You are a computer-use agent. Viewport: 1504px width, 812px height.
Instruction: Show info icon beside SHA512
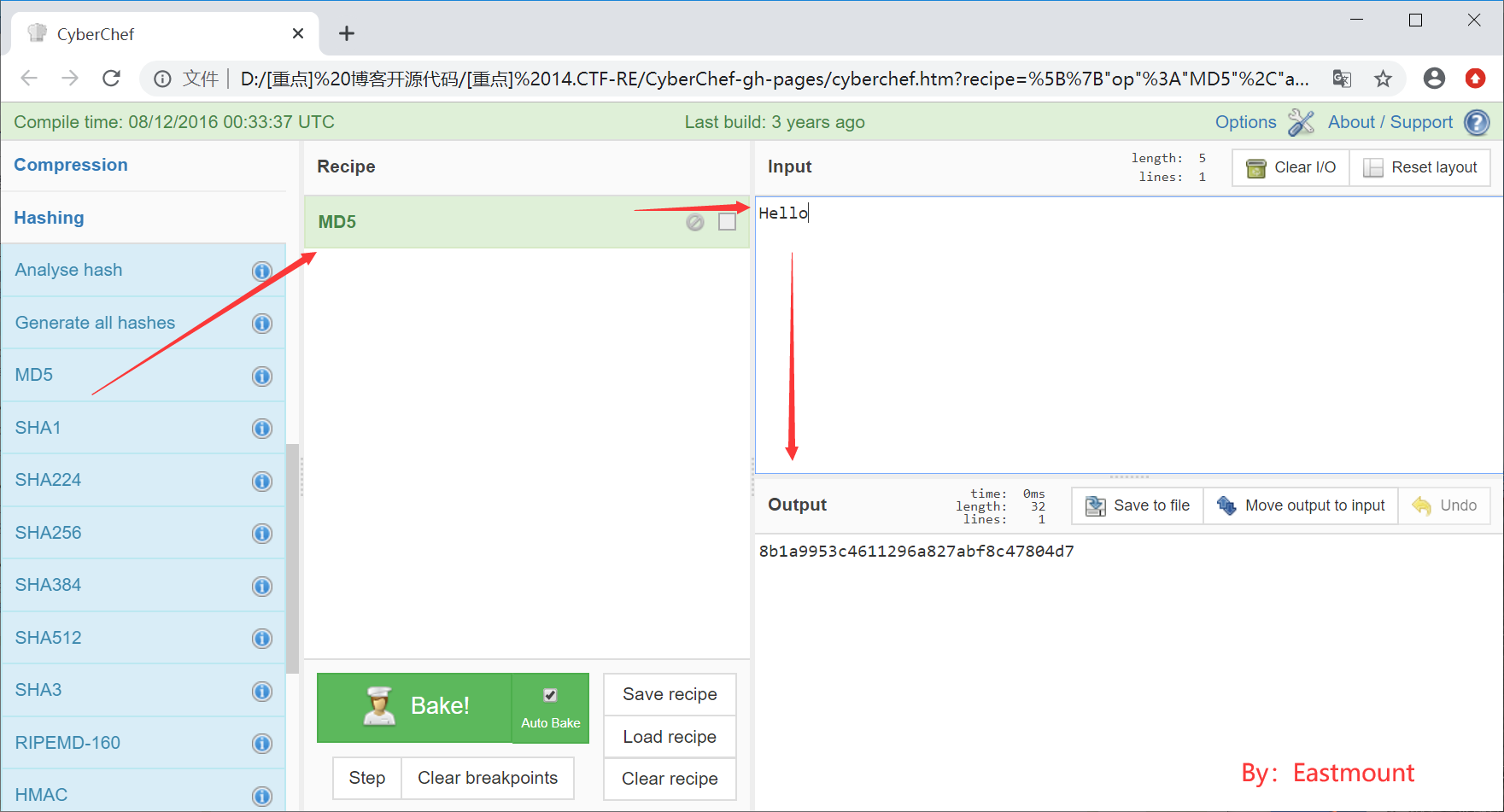click(x=262, y=639)
